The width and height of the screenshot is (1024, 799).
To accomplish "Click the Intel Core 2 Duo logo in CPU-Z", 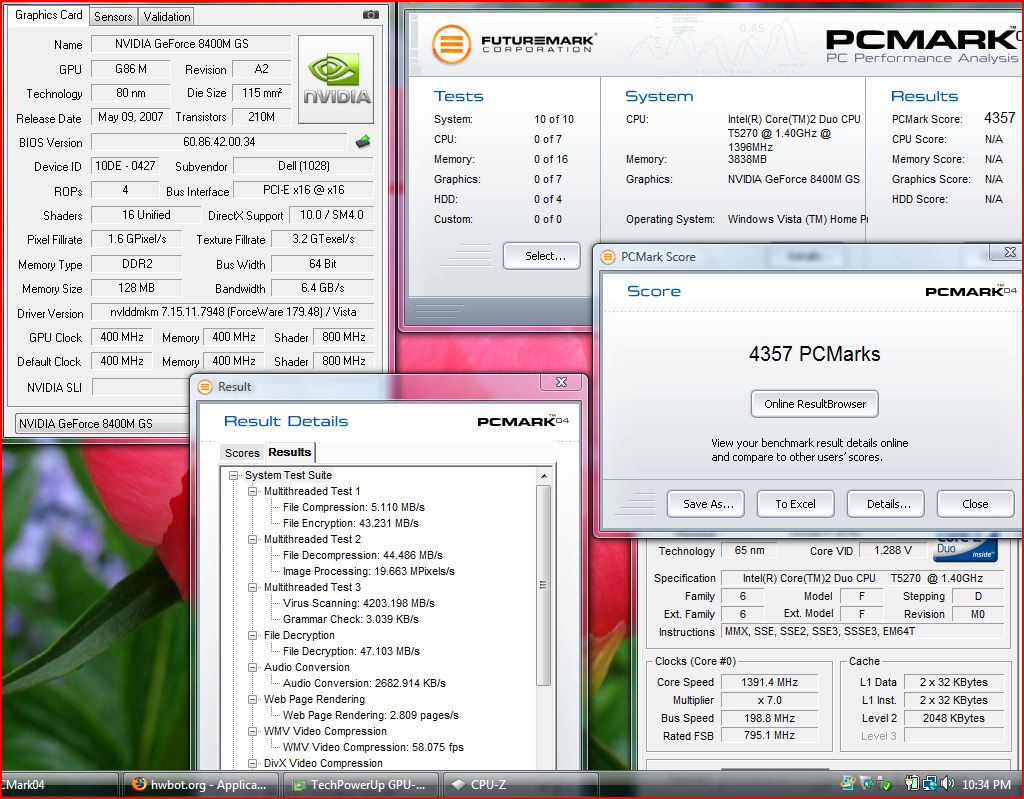I will [x=965, y=549].
